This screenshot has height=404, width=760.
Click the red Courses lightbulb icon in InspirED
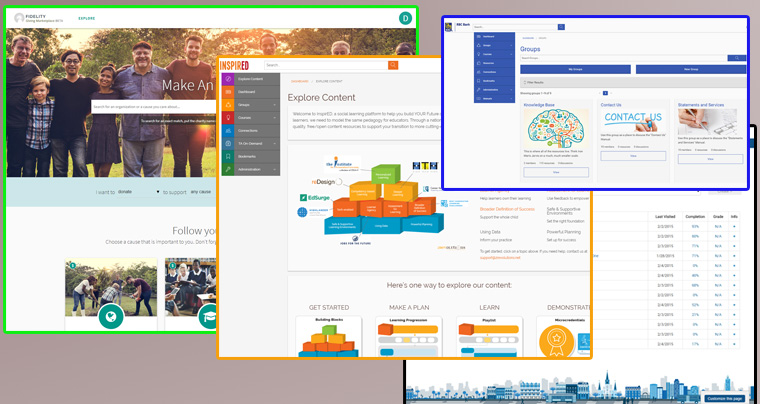point(228,118)
